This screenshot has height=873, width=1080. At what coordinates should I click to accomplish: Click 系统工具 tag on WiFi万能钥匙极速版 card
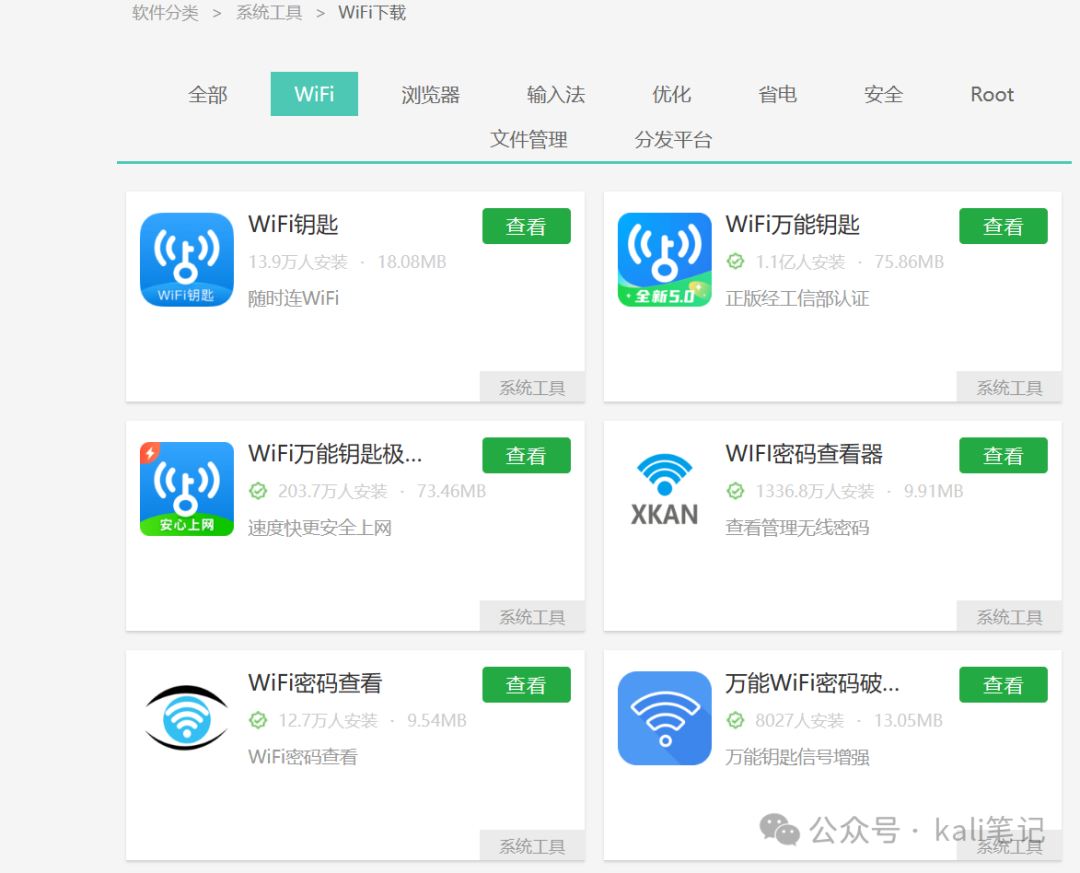tap(532, 617)
